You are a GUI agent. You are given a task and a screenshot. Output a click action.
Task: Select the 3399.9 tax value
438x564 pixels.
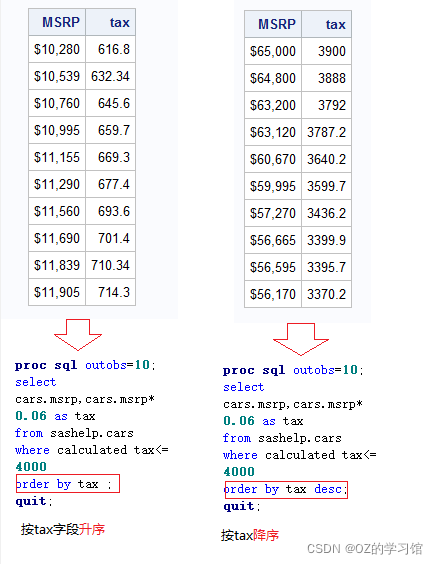(327, 240)
